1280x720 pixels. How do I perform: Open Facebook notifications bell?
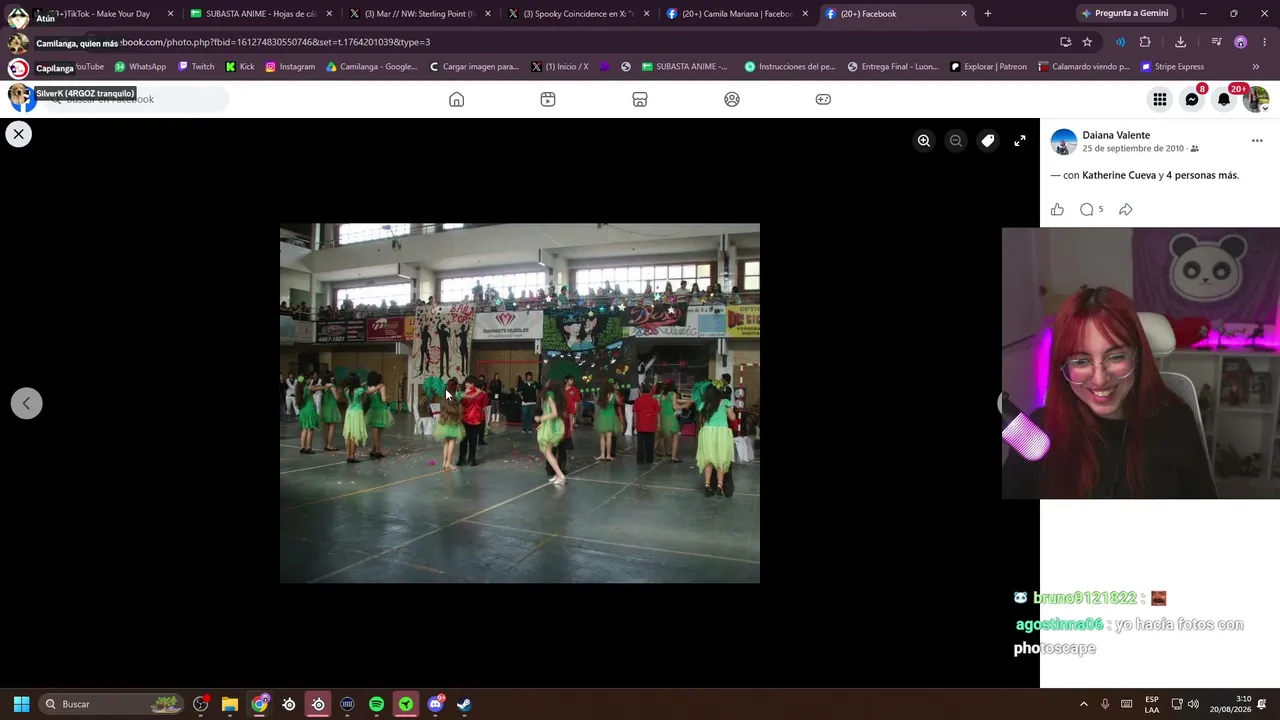[1224, 99]
